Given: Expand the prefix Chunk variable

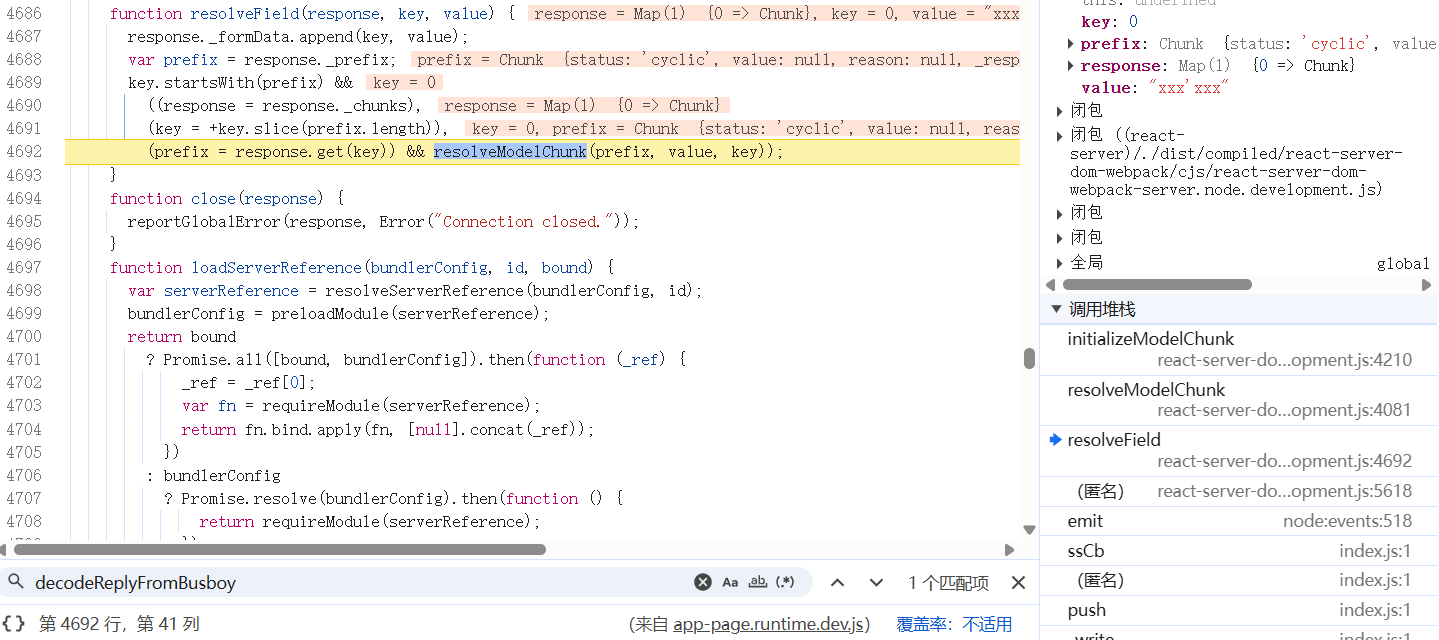Looking at the screenshot, I should click(1071, 44).
